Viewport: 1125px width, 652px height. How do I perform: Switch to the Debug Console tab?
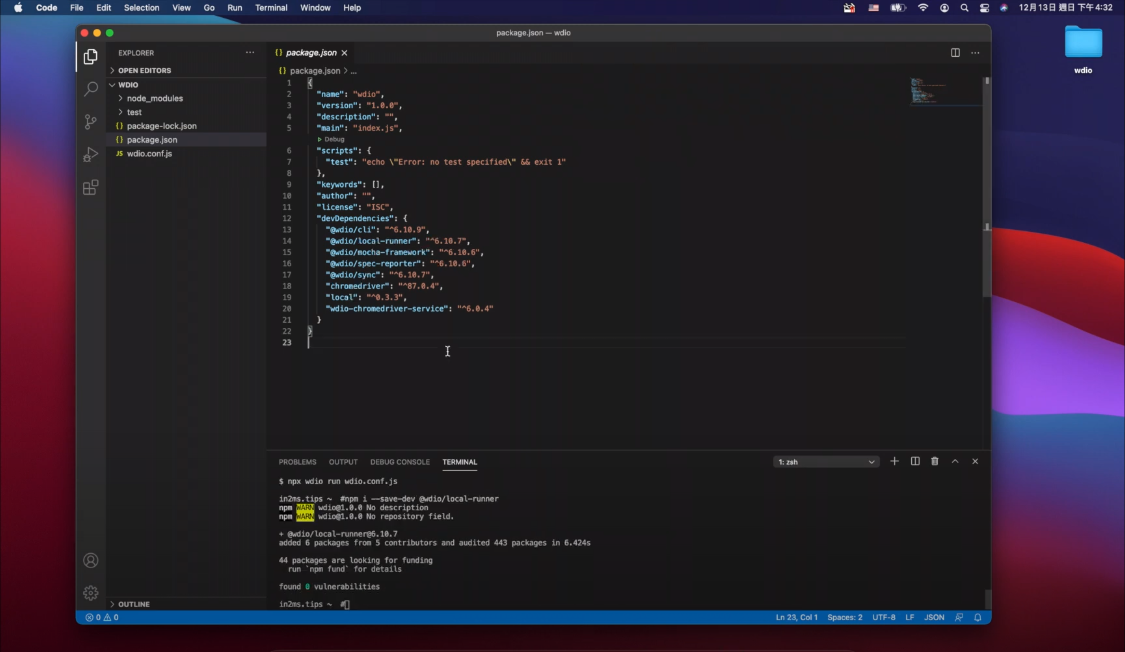[x=400, y=462]
